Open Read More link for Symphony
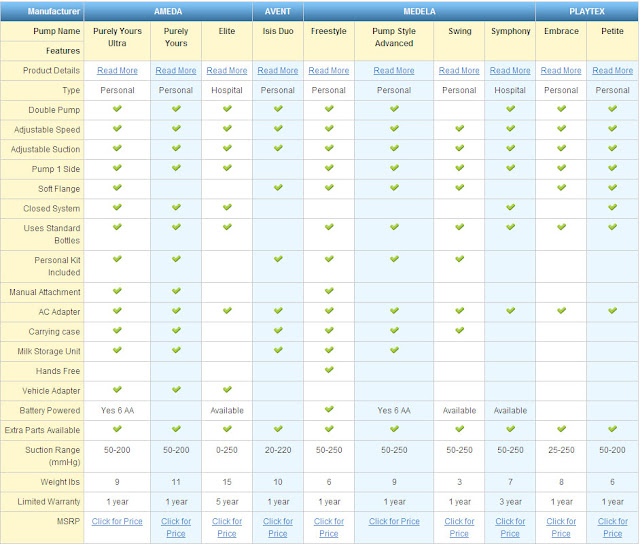 pyautogui.click(x=510, y=71)
